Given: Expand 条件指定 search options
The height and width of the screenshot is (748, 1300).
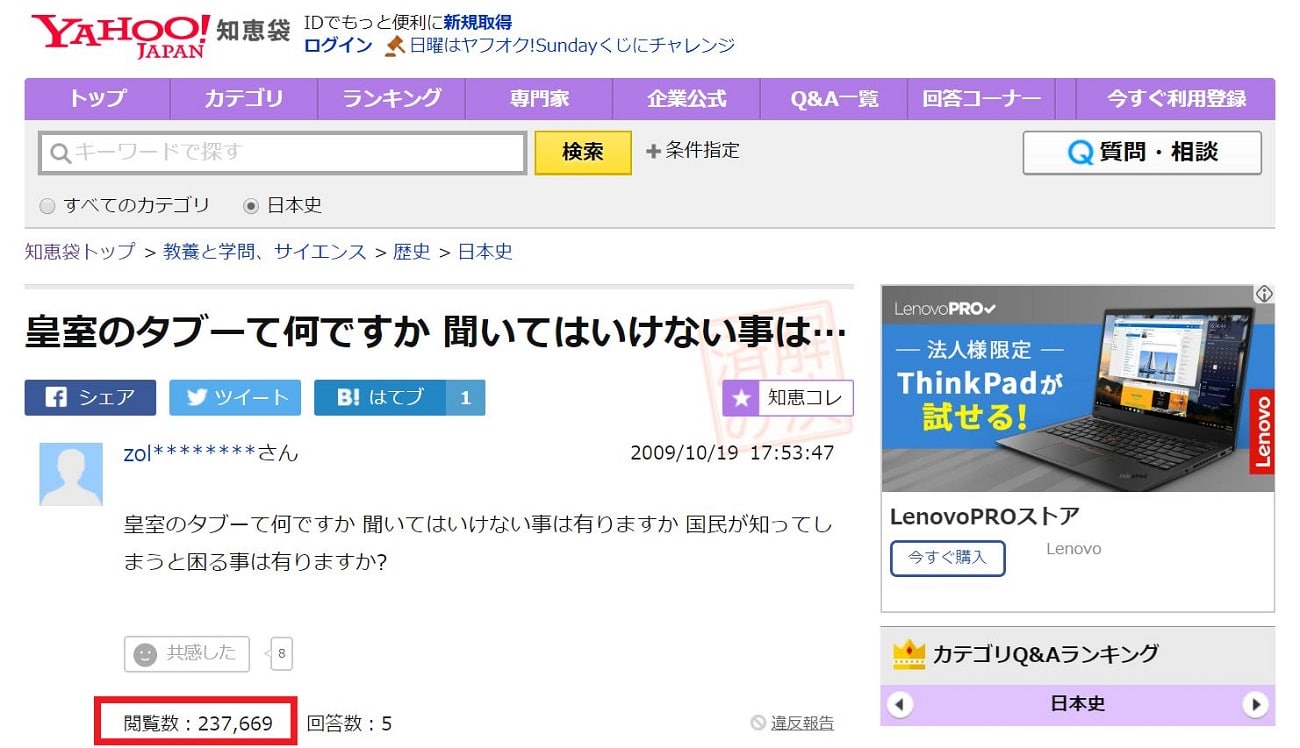Looking at the screenshot, I should click(693, 151).
